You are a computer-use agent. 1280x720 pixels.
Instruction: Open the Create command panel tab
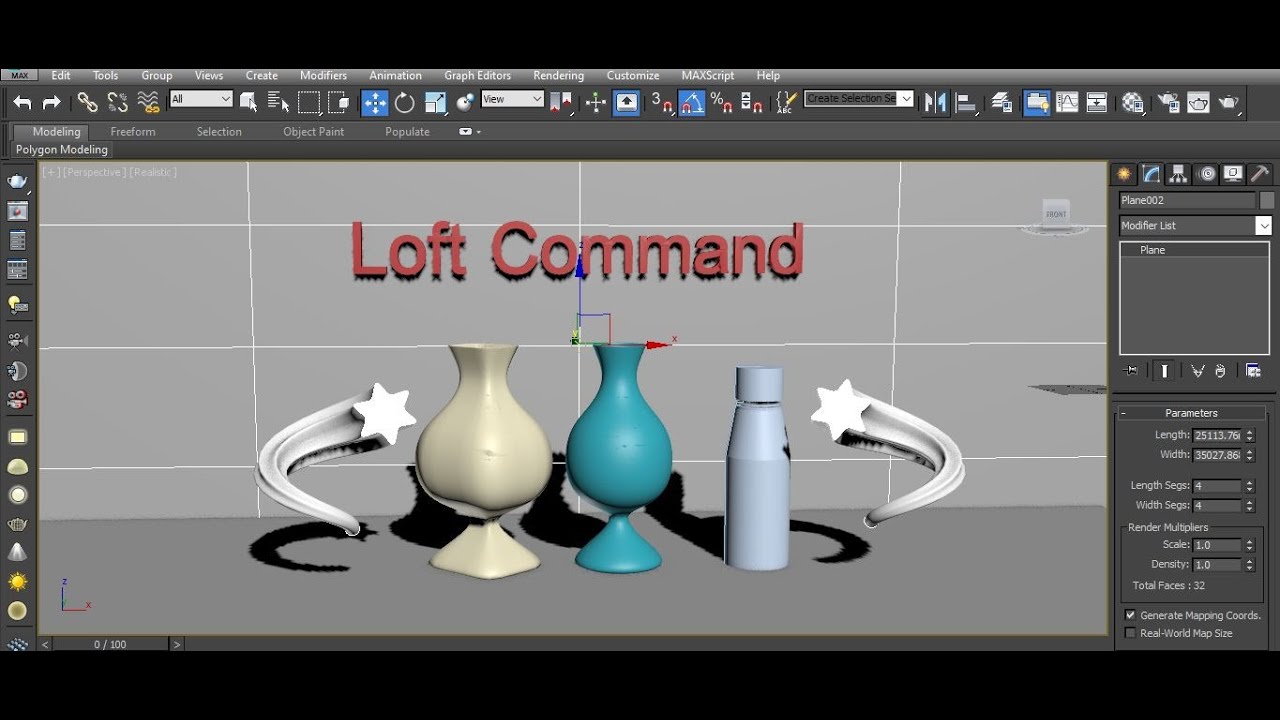coord(1125,174)
